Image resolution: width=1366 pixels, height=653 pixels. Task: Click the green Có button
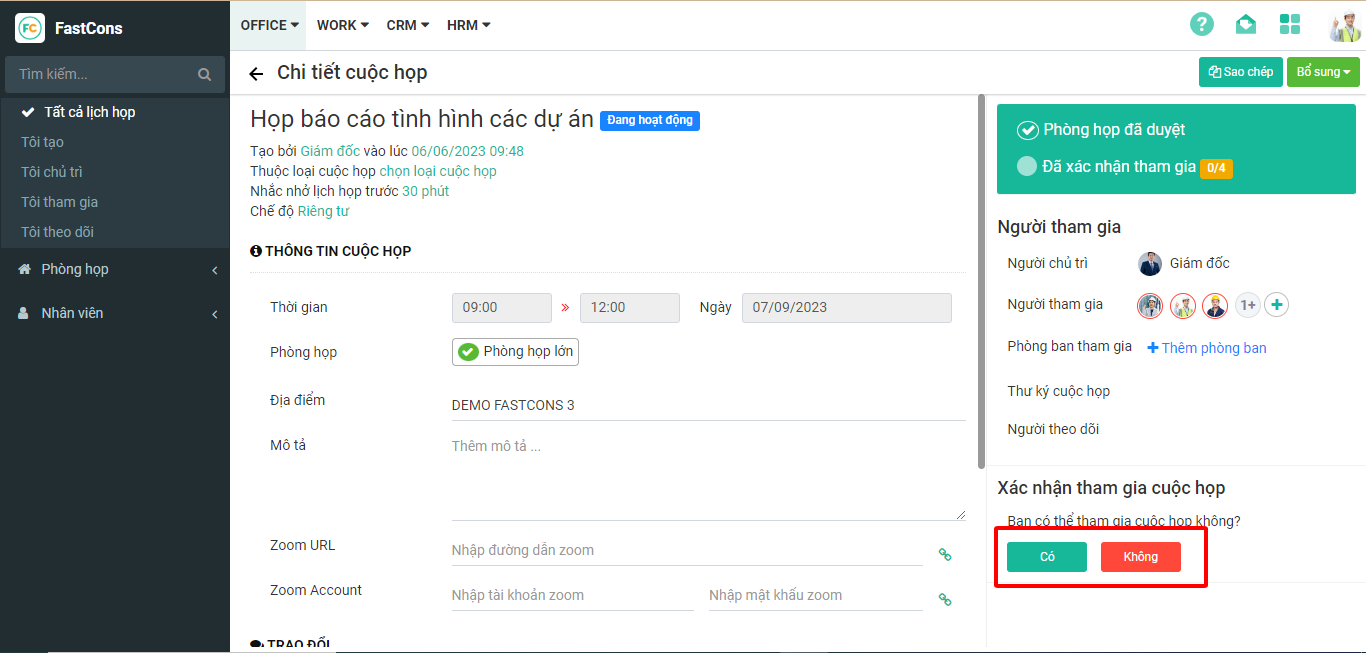pos(1046,557)
